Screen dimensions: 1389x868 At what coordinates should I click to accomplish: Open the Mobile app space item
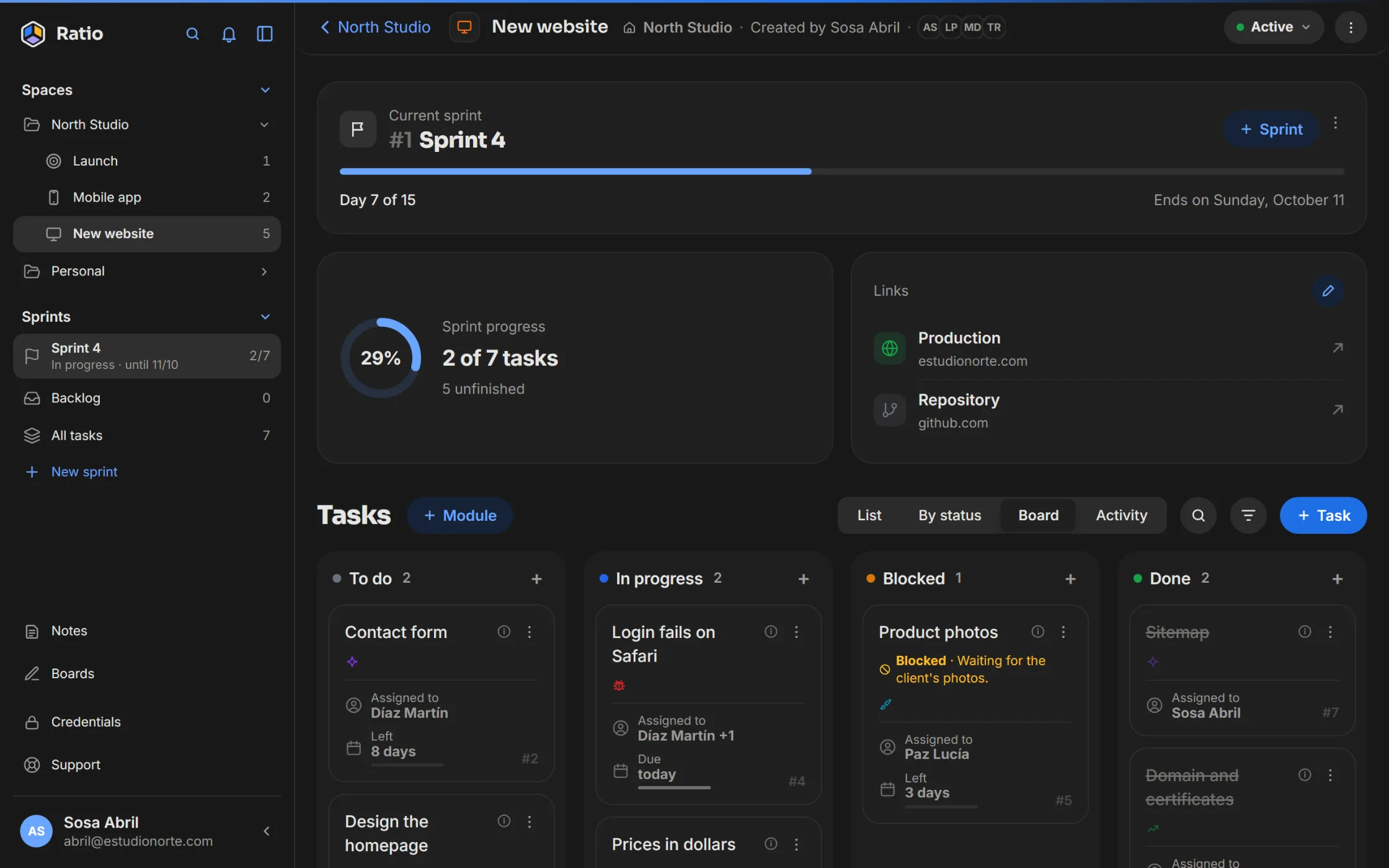point(147,197)
